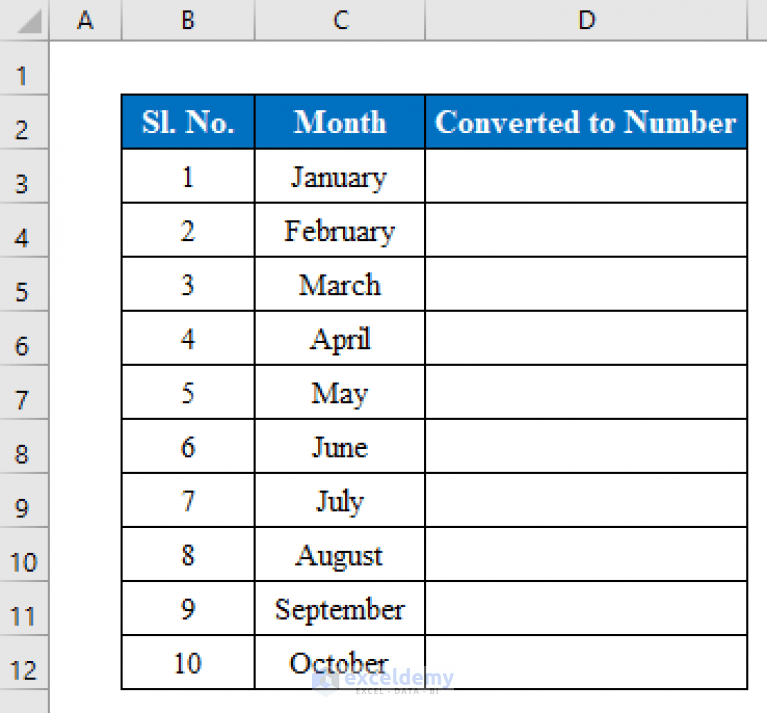Select the cell containing July

pyautogui.click(x=340, y=500)
